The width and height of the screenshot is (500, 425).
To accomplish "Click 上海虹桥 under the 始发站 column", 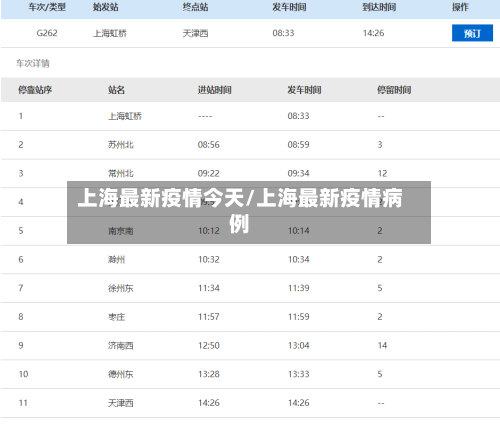I will point(110,33).
